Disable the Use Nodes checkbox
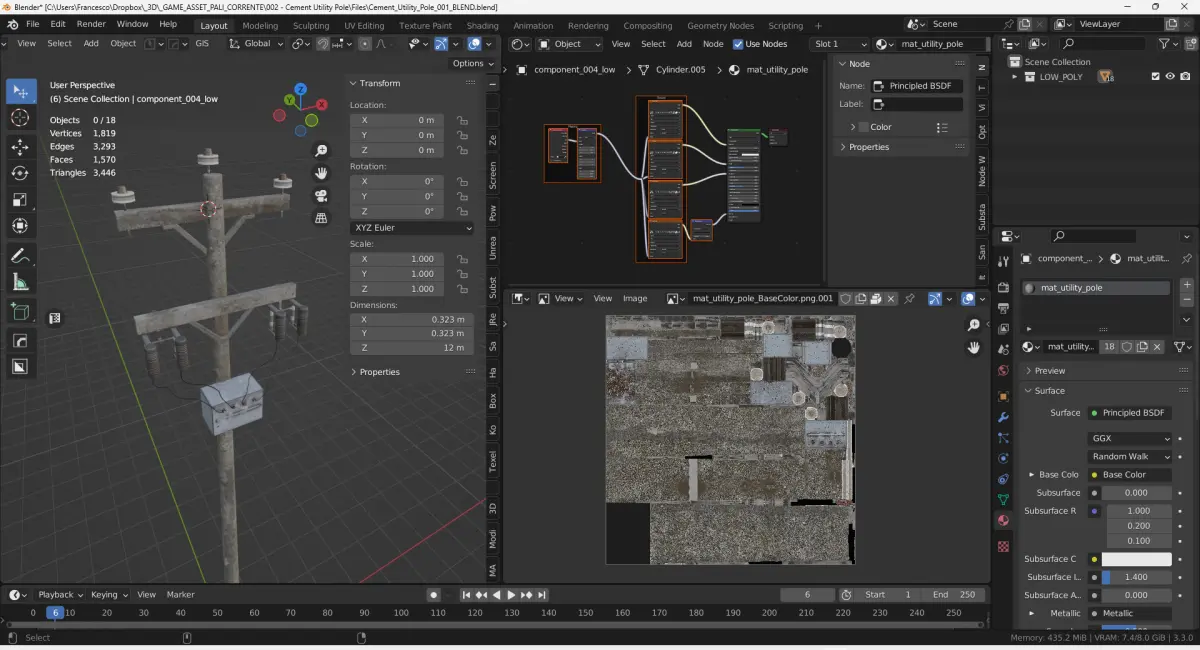 [x=738, y=44]
